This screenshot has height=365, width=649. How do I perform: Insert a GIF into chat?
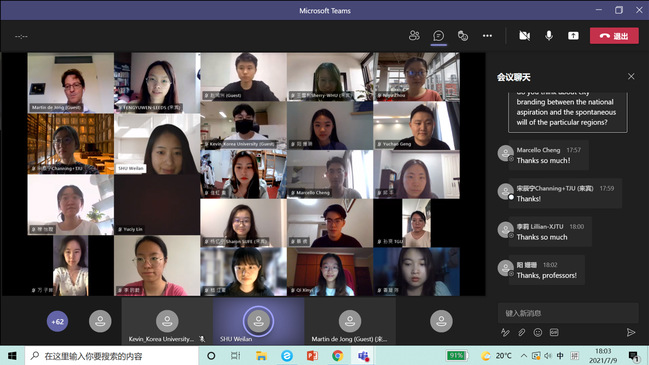554,332
